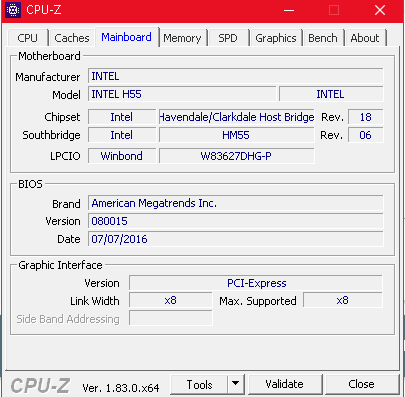Select the Mainboard tab
Image resolution: width=405 pixels, height=397 pixels.
(x=127, y=37)
